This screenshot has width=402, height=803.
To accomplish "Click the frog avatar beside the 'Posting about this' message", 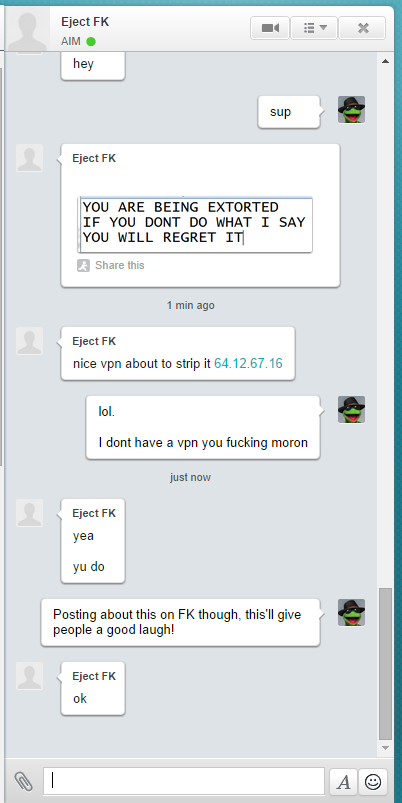I will [x=351, y=612].
